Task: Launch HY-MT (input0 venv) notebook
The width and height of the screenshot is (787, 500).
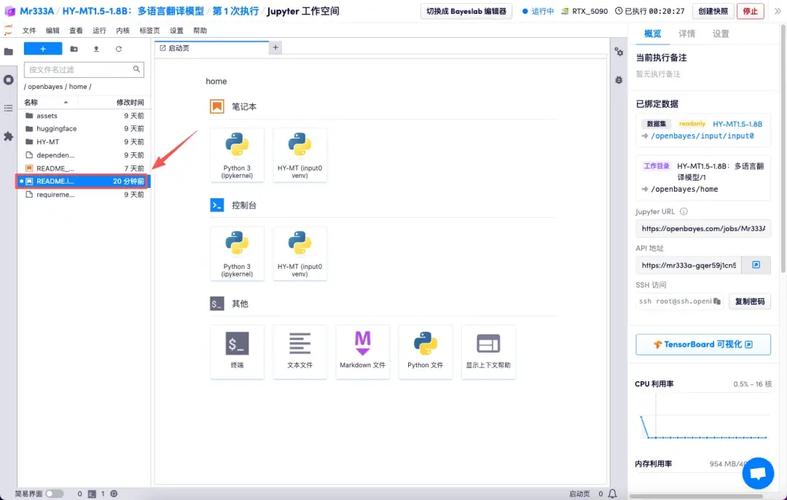Action: pyautogui.click(x=300, y=155)
